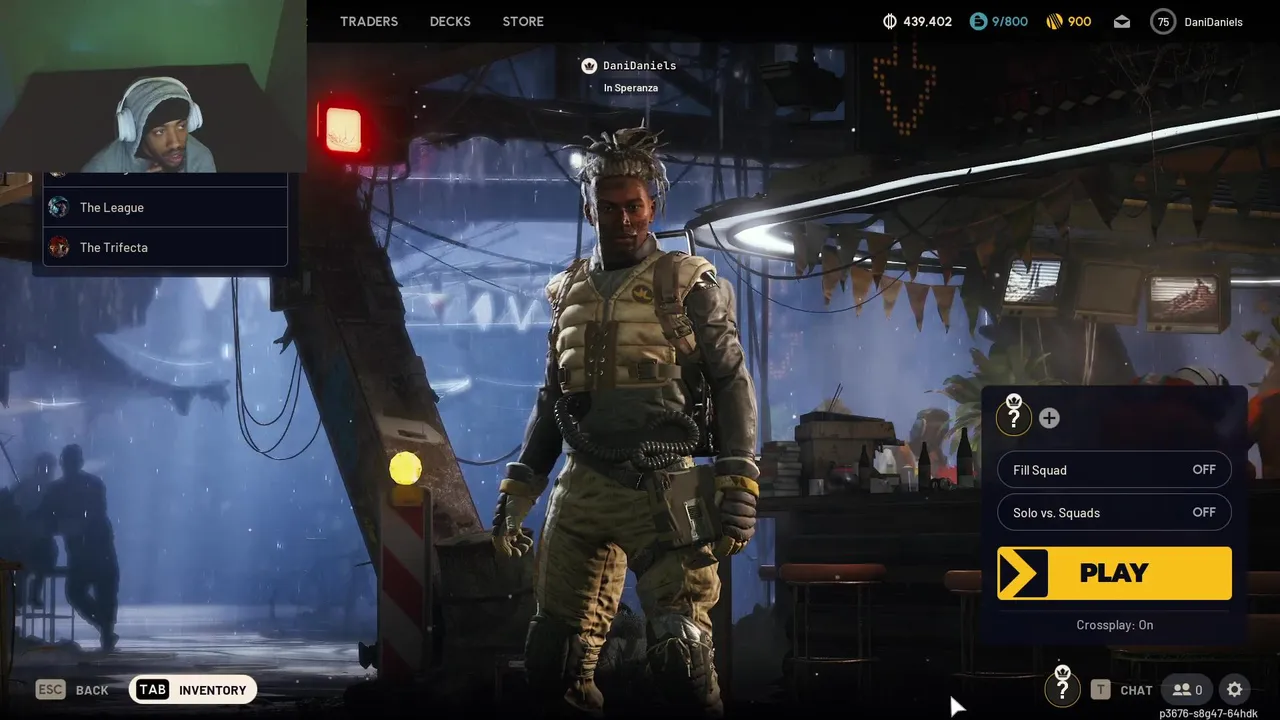This screenshot has height=720, width=1280.
Task: Click the gold 900 tokens icon
Action: point(1054,21)
